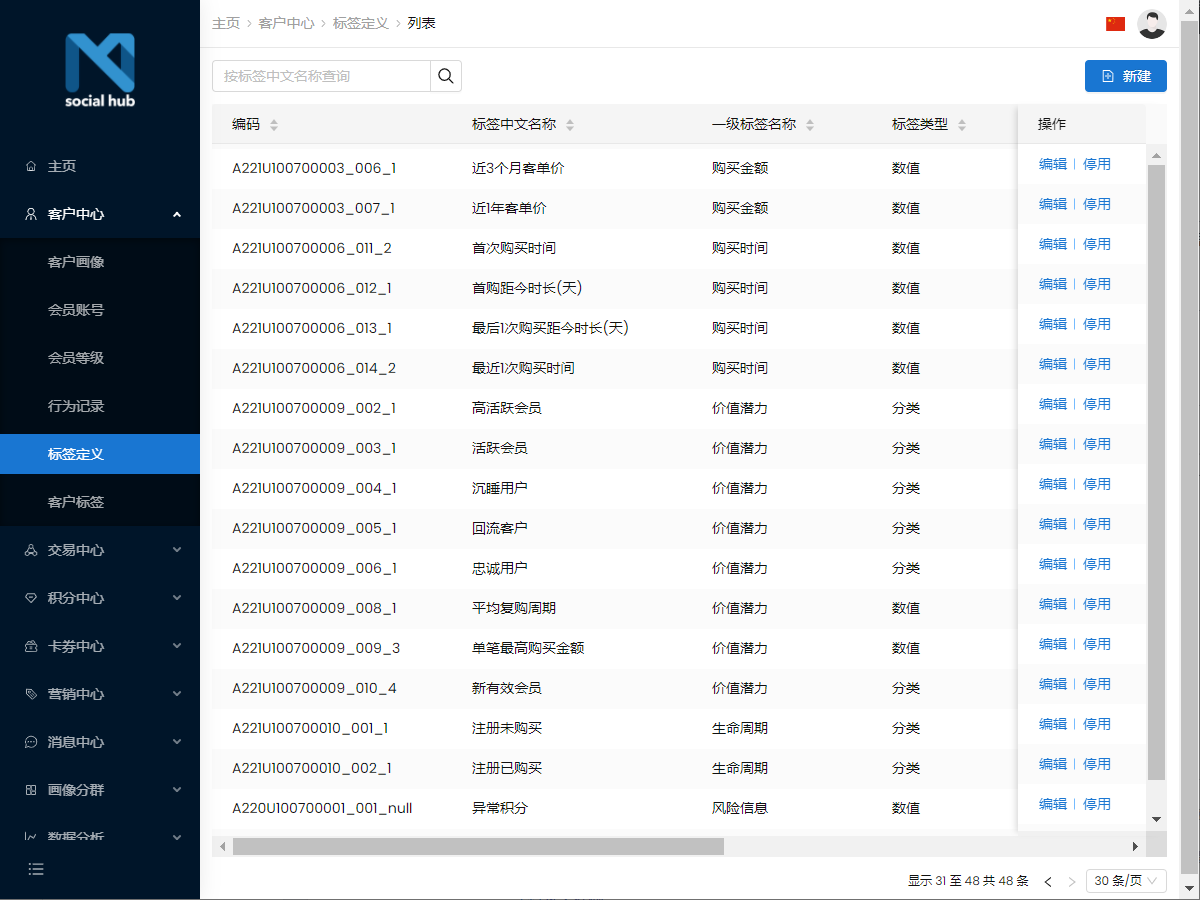Image resolution: width=1200 pixels, height=900 pixels.
Task: Open the 30 条/页 page size dropdown
Action: 1126,881
